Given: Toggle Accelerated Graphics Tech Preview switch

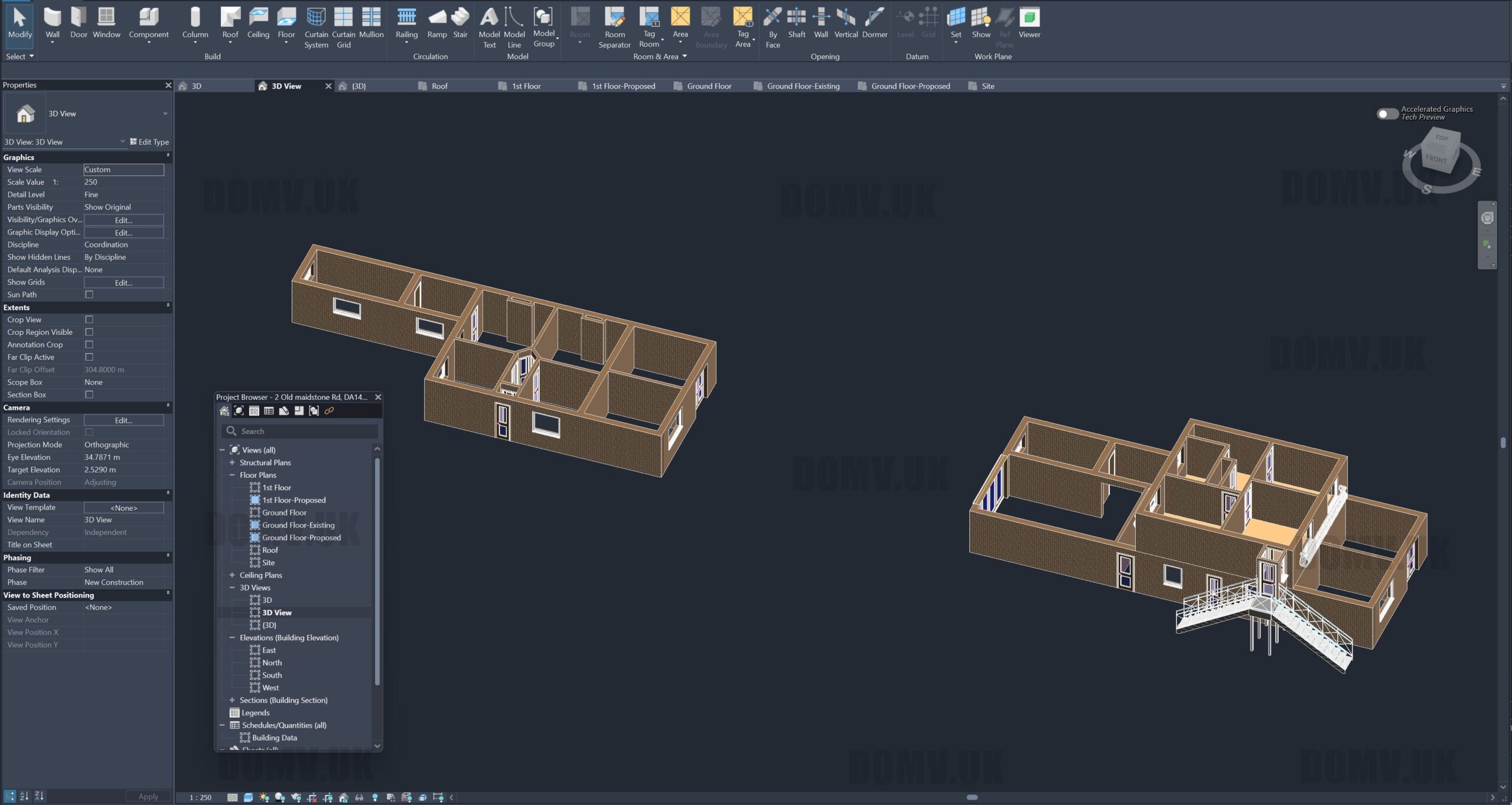Looking at the screenshot, I should point(1387,113).
